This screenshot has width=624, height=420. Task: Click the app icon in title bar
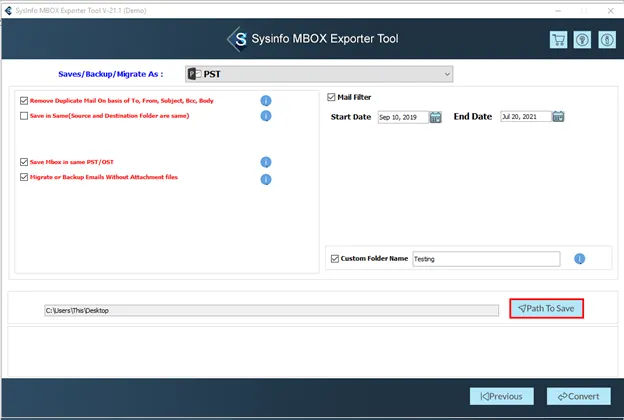pyautogui.click(x=8, y=10)
